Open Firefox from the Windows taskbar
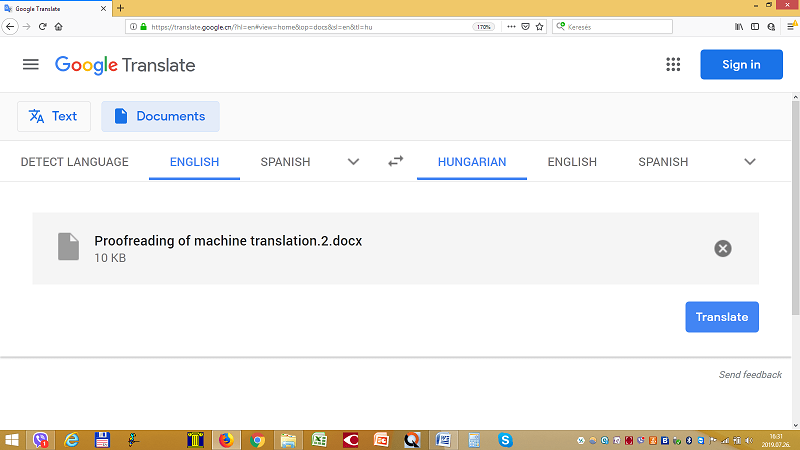800x450 pixels. click(x=225, y=440)
